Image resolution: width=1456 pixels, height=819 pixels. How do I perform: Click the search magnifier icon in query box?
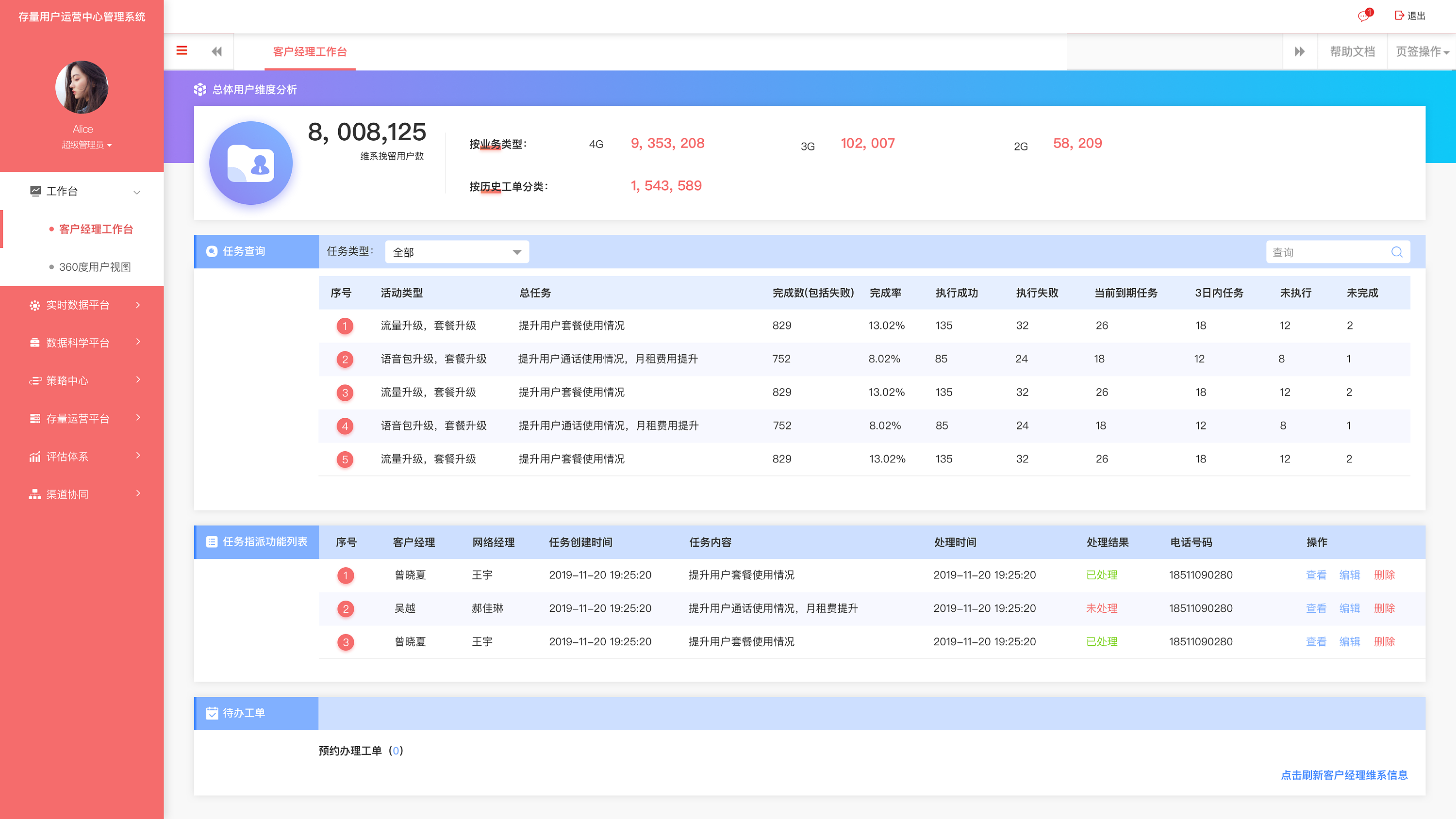(1397, 252)
